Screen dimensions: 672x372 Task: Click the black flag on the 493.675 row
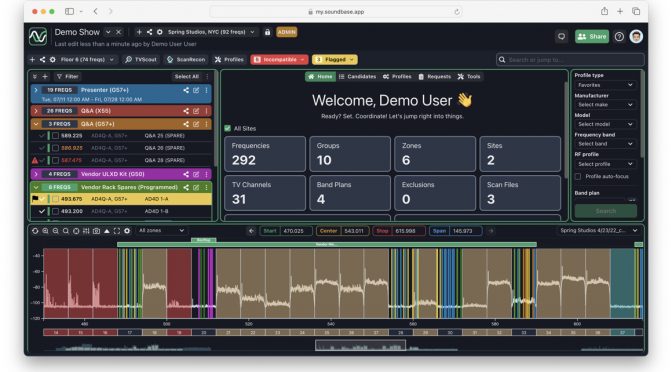[x=35, y=198]
